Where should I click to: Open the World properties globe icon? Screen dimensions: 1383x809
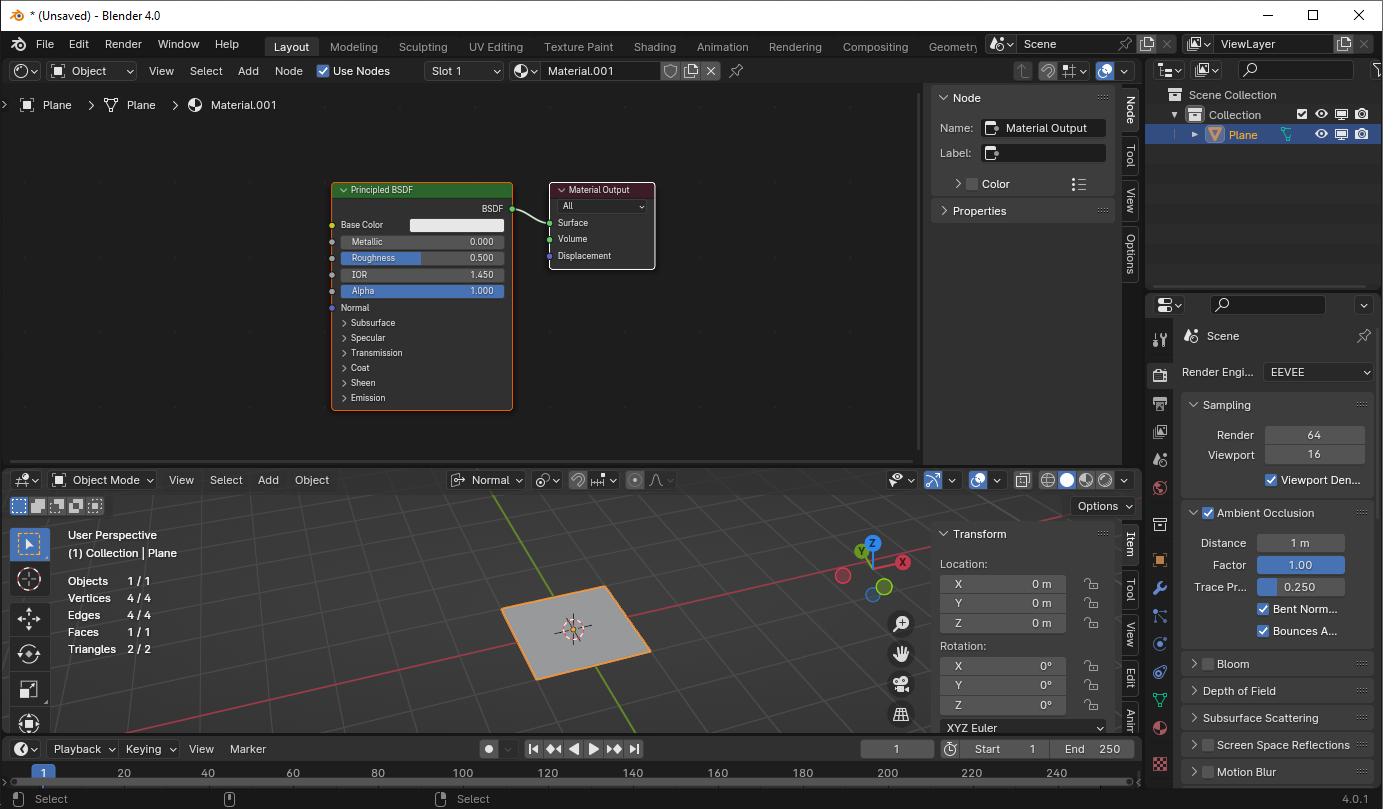(x=1160, y=488)
